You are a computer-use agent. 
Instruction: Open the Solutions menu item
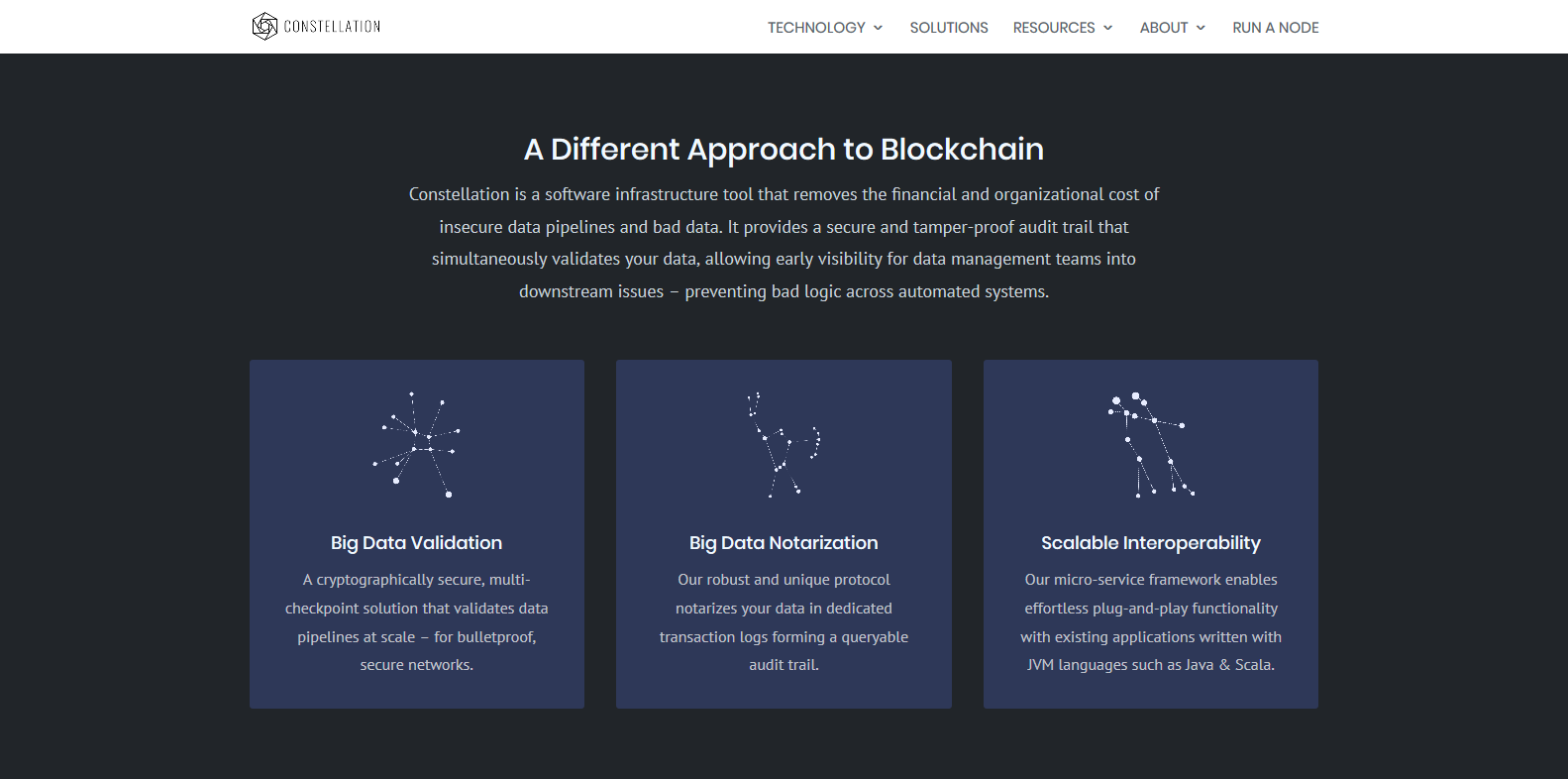click(949, 28)
